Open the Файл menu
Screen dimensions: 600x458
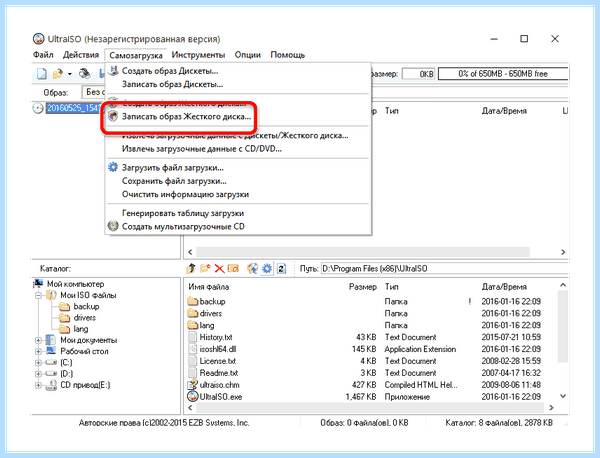click(43, 55)
